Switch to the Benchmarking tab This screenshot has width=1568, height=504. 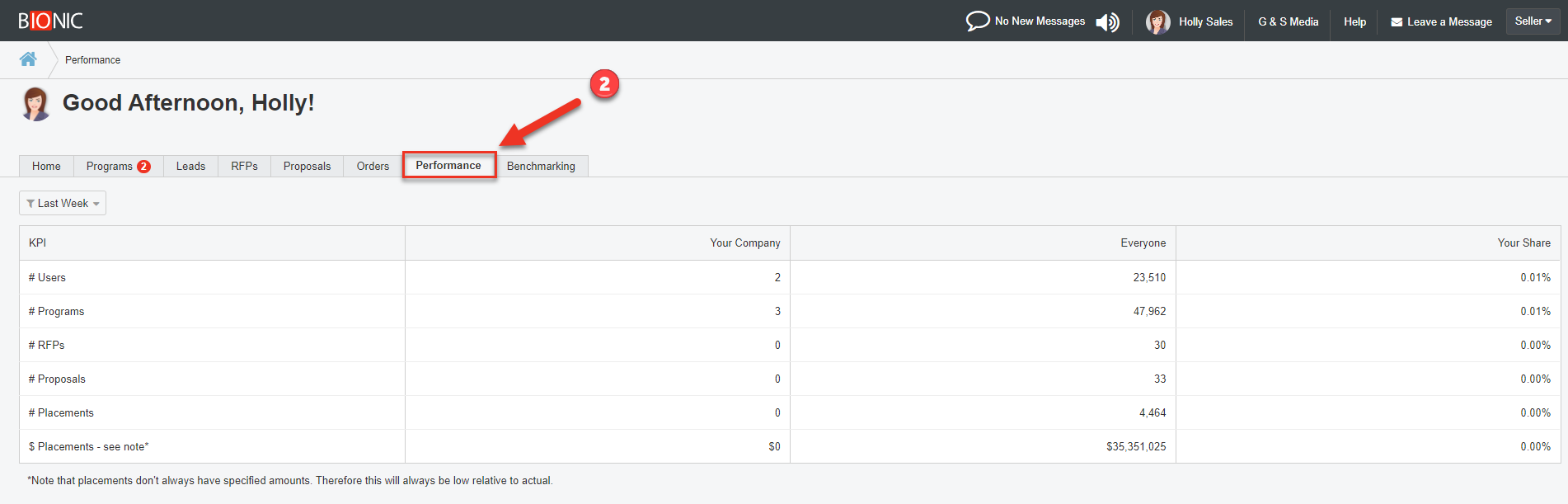[x=541, y=167]
